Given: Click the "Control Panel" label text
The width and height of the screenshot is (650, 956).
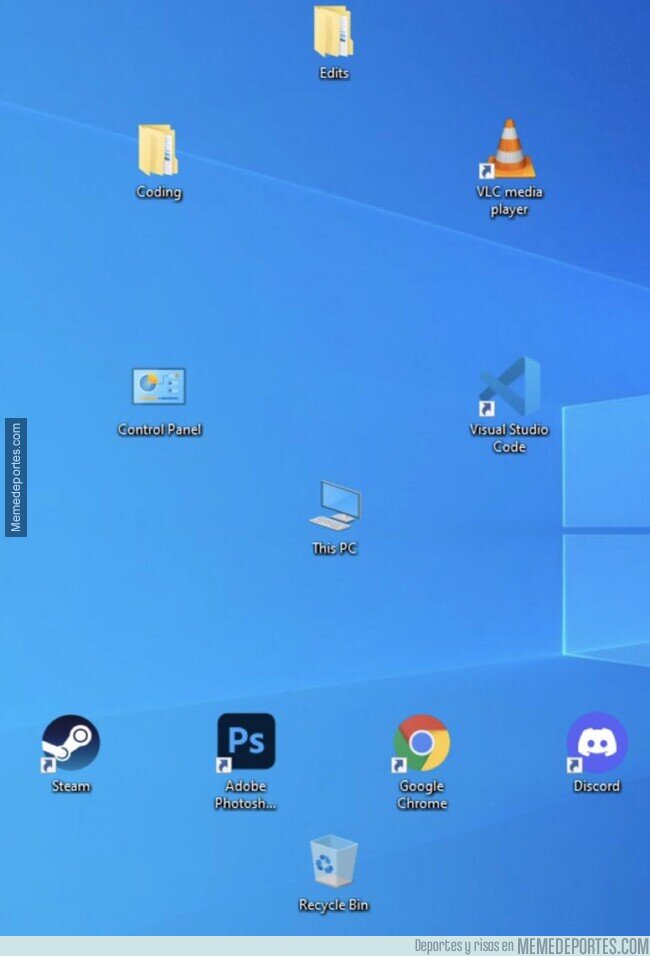Looking at the screenshot, I should point(159,429).
